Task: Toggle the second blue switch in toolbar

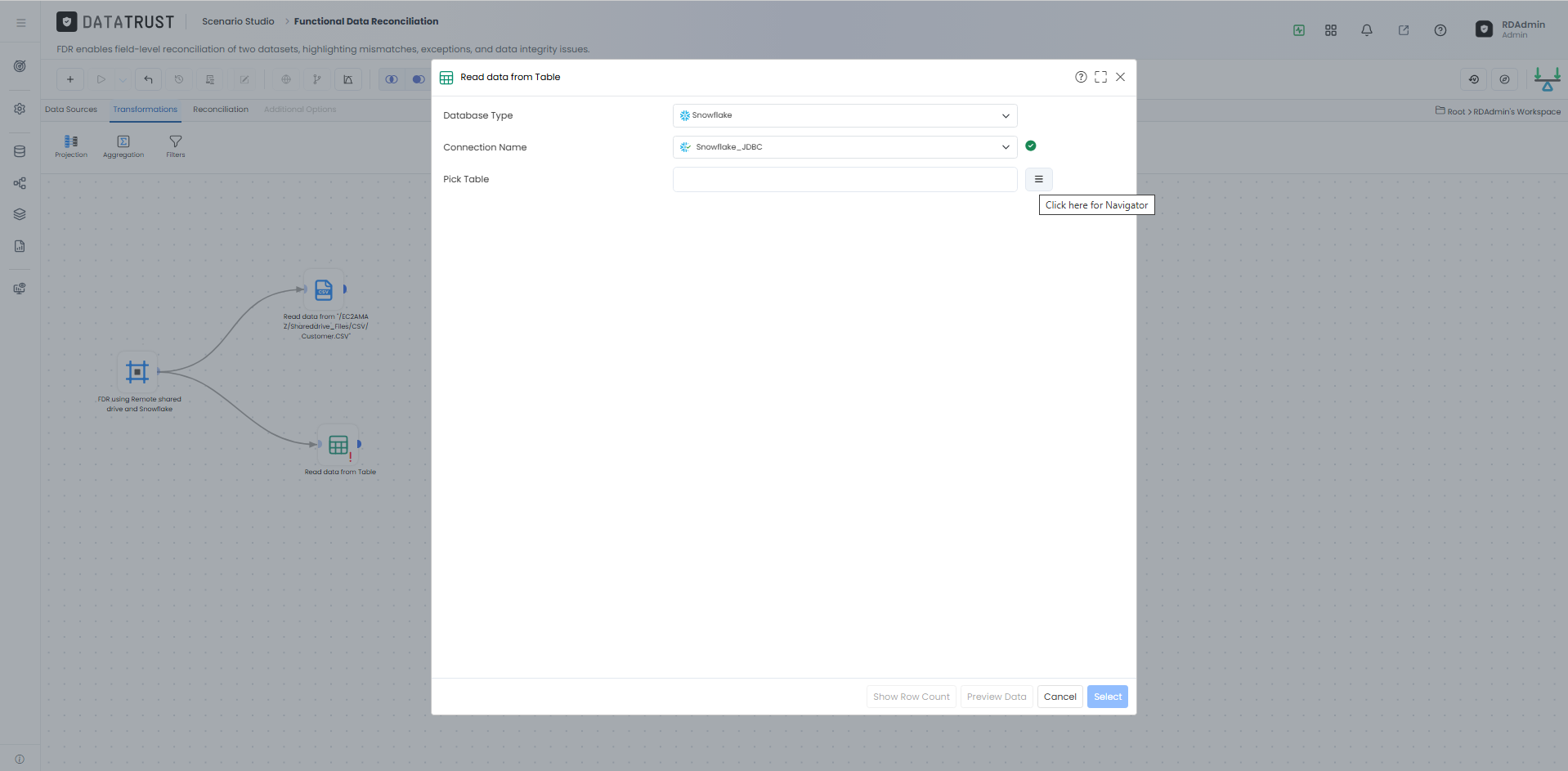Action: click(419, 79)
